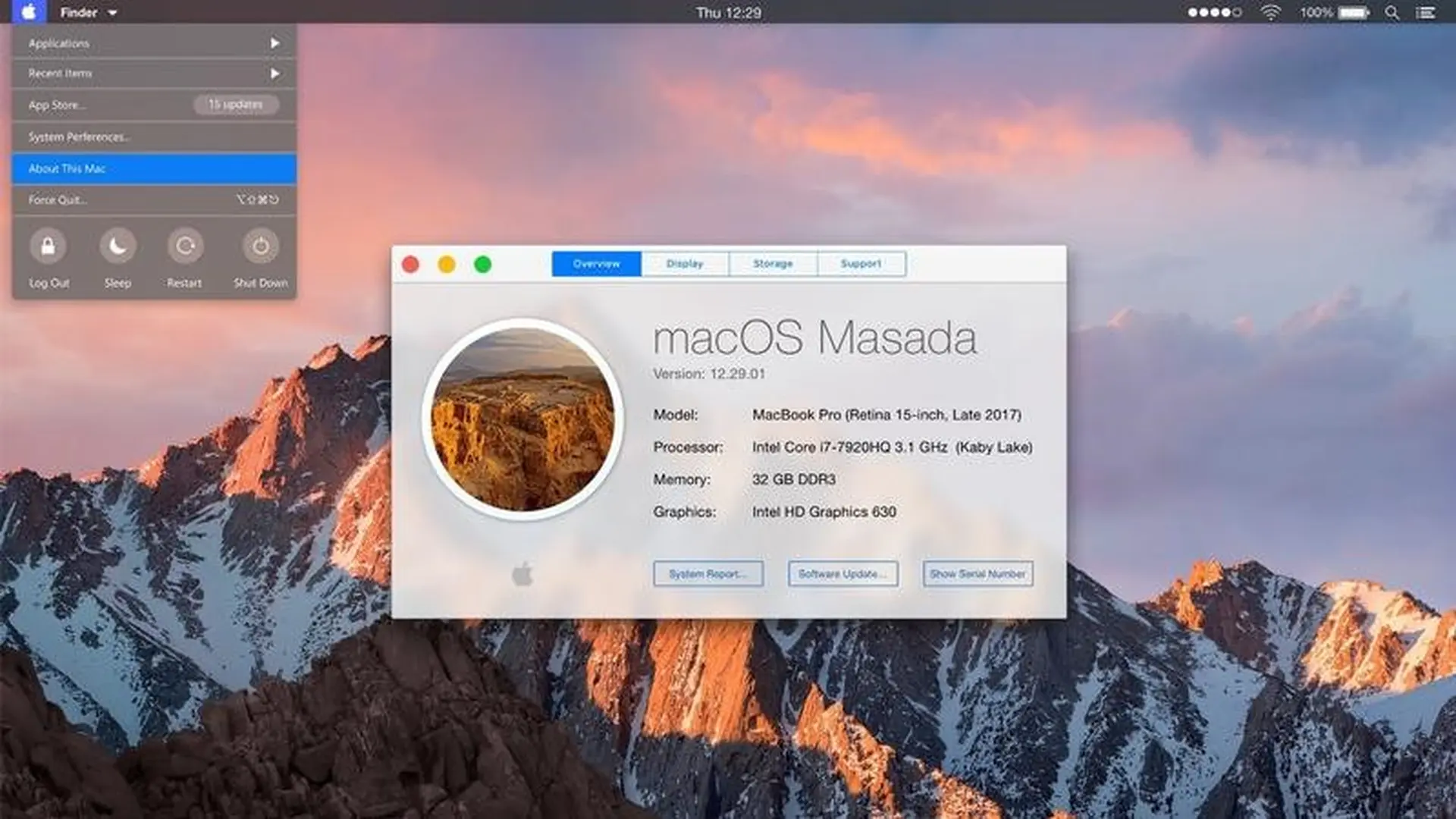Switch to the Storage tab

coord(773,264)
